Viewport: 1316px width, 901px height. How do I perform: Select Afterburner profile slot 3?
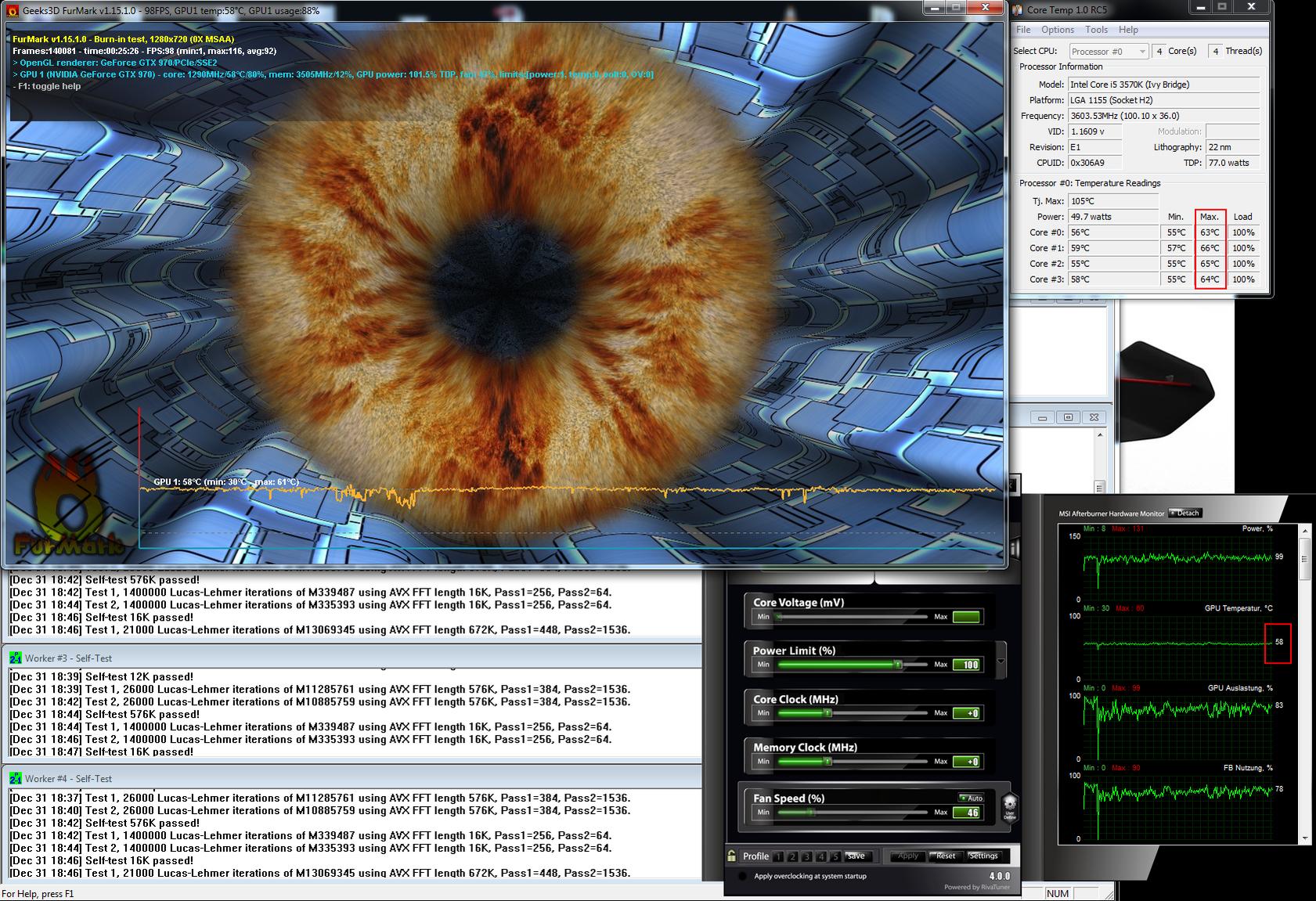pyautogui.click(x=808, y=856)
